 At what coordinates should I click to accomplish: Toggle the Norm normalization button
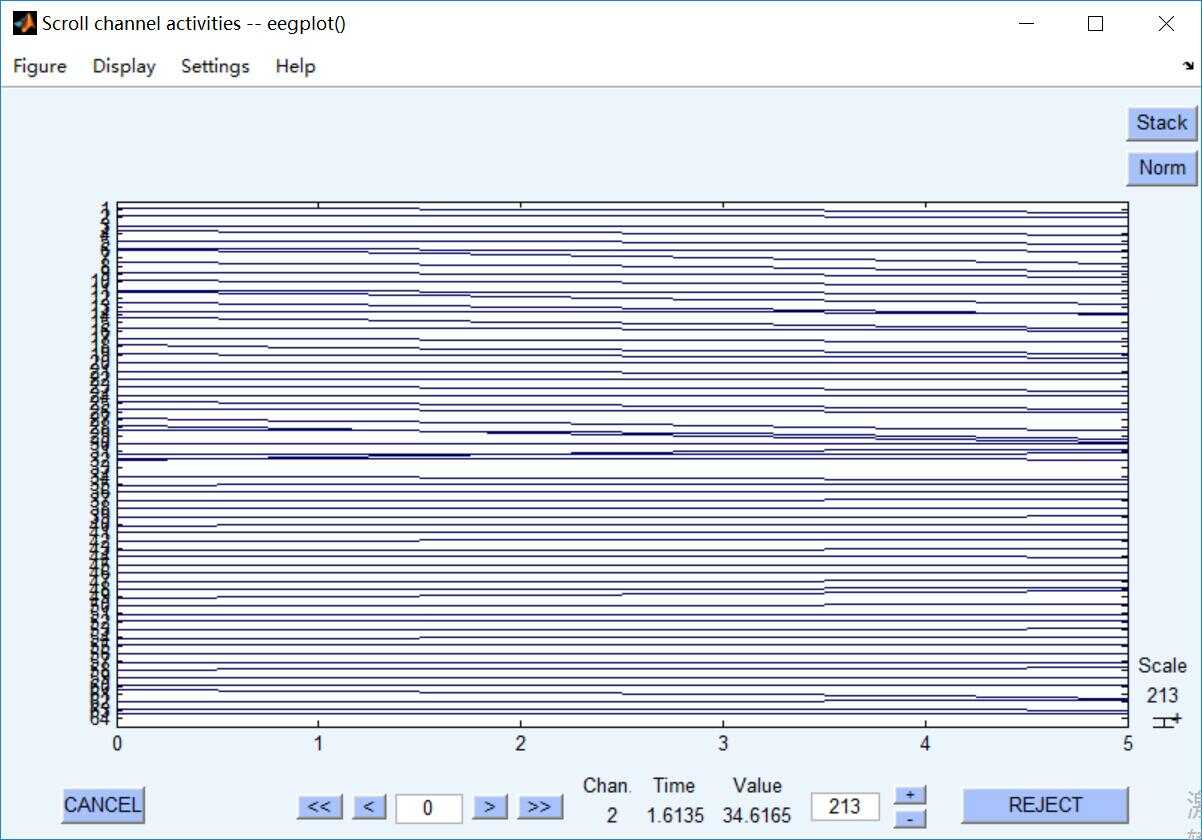1162,168
